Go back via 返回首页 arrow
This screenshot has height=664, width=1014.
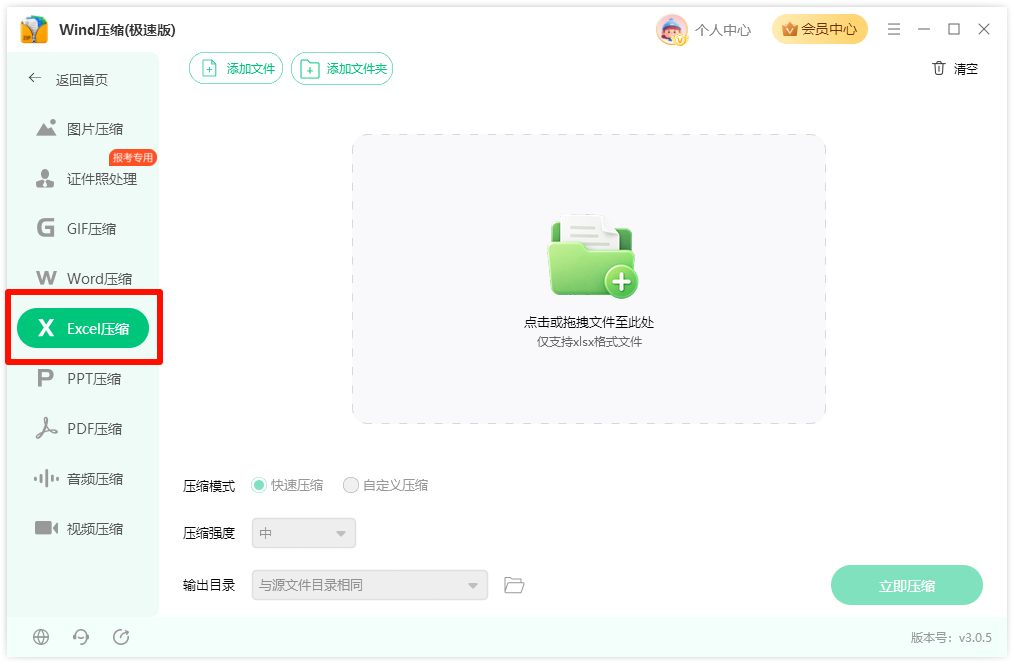pyautogui.click(x=35, y=78)
